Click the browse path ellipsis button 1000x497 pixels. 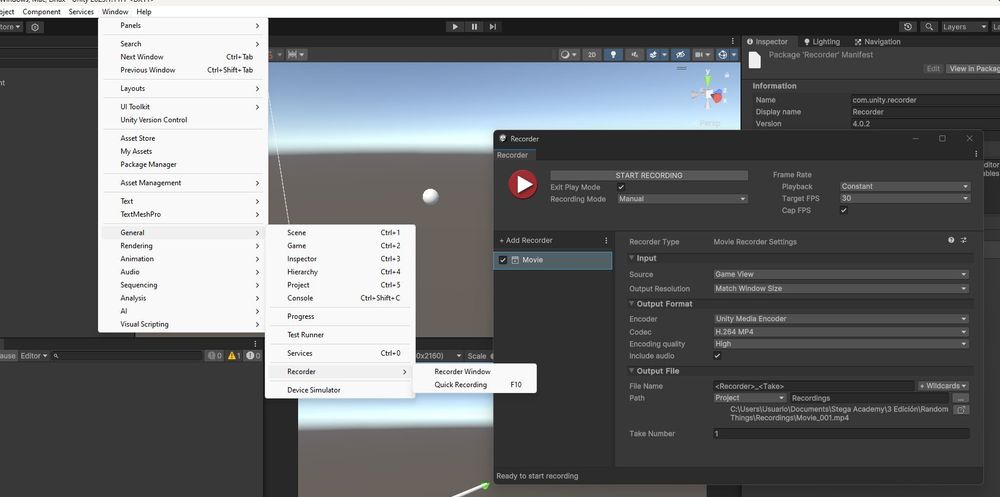click(x=960, y=398)
